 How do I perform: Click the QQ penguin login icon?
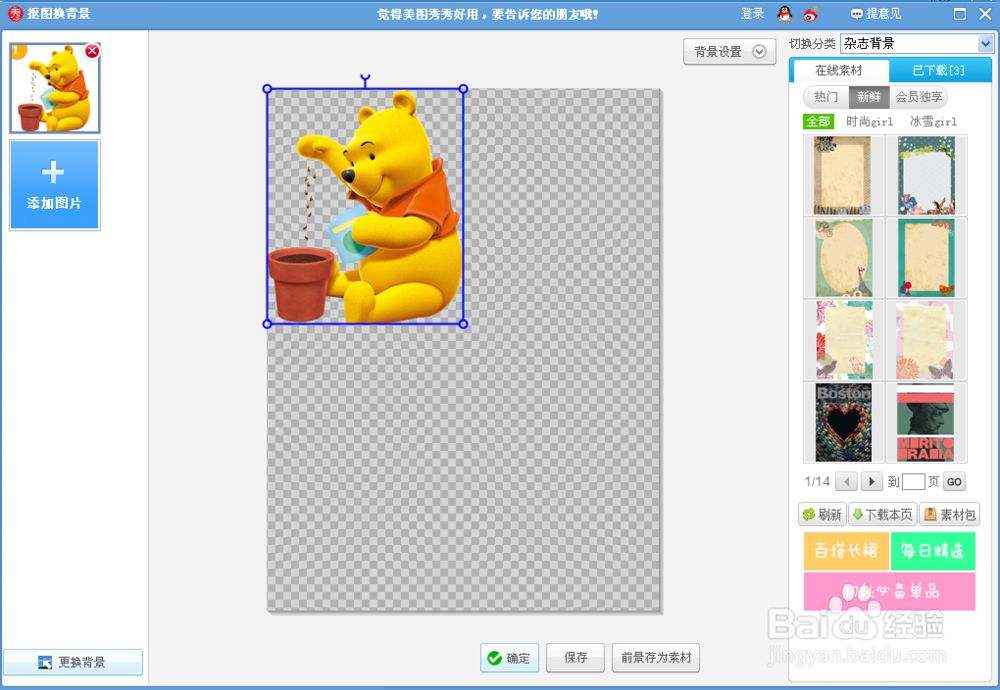784,13
